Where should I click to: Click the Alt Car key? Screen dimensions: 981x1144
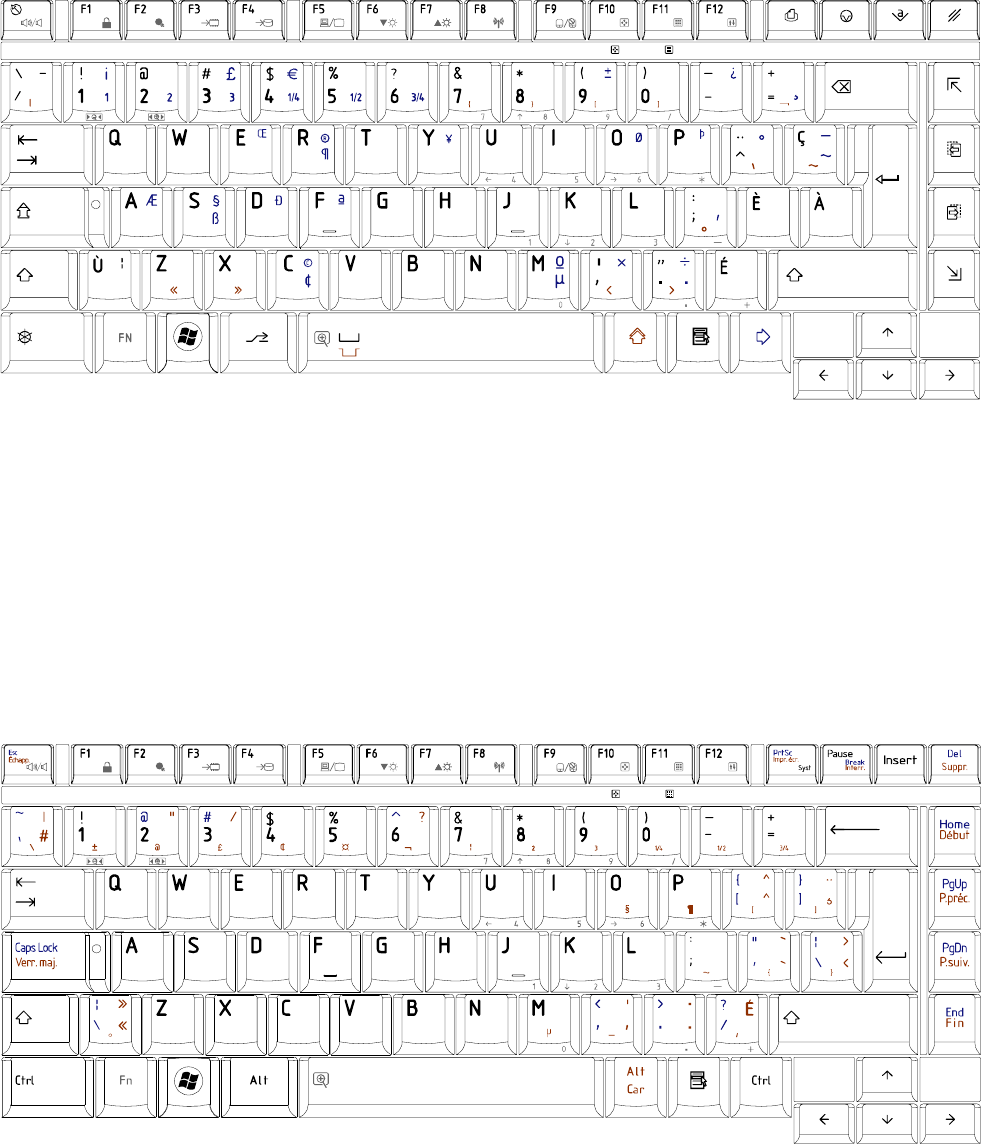click(636, 1086)
